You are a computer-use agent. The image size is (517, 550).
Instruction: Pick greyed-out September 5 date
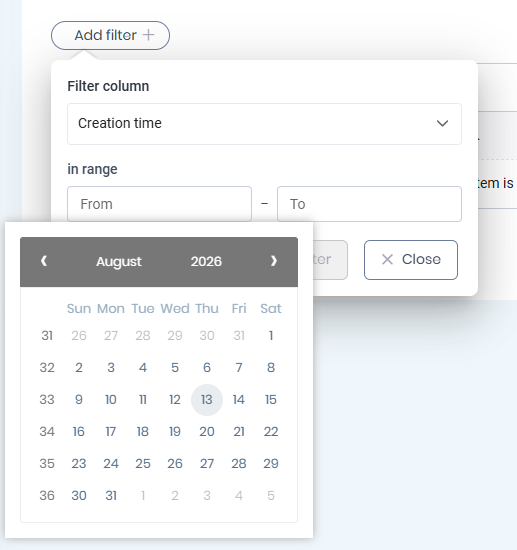(x=271, y=496)
